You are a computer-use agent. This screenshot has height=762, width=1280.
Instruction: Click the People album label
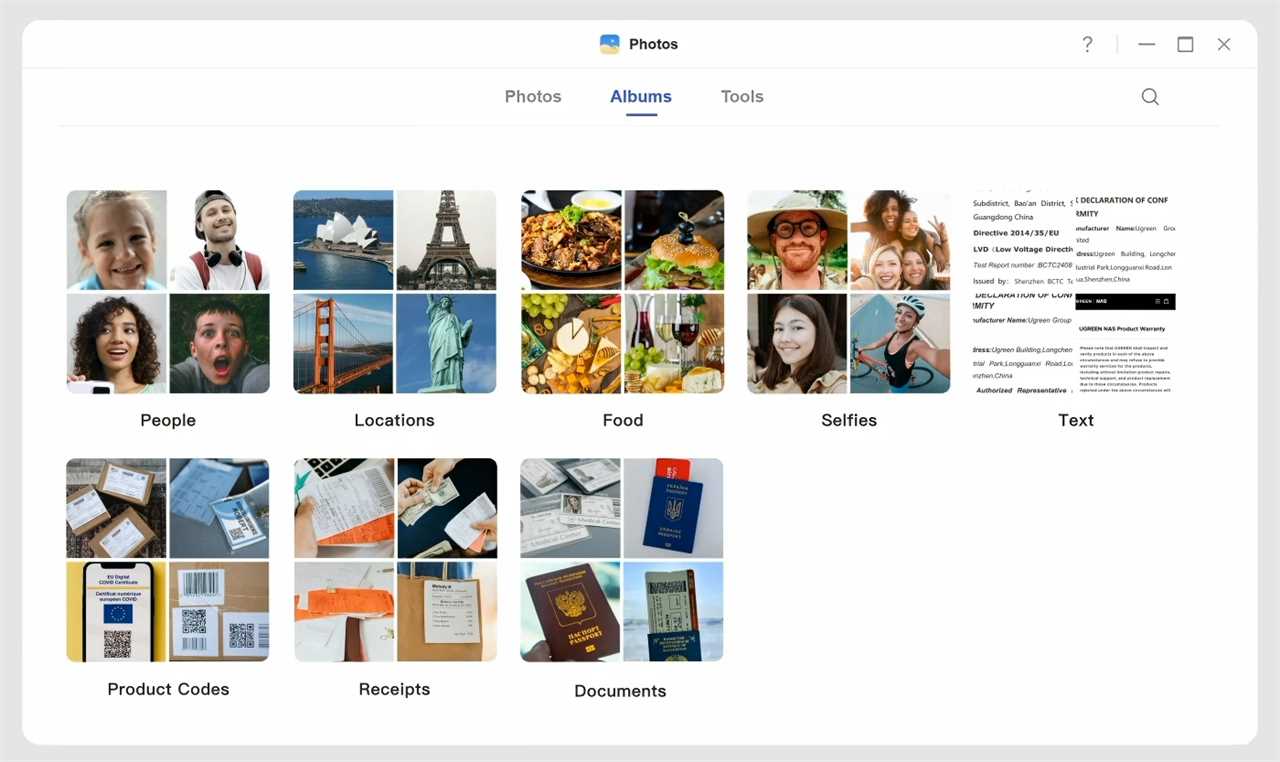click(168, 420)
